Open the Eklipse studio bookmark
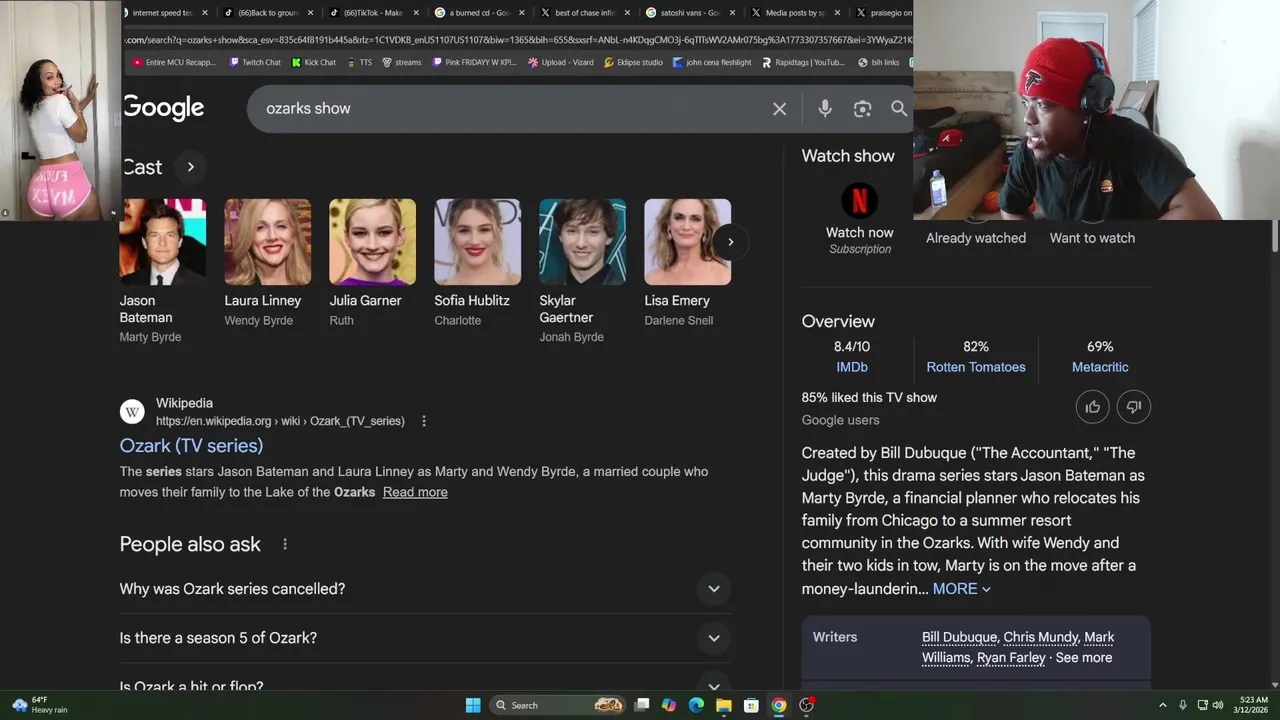 [x=632, y=62]
